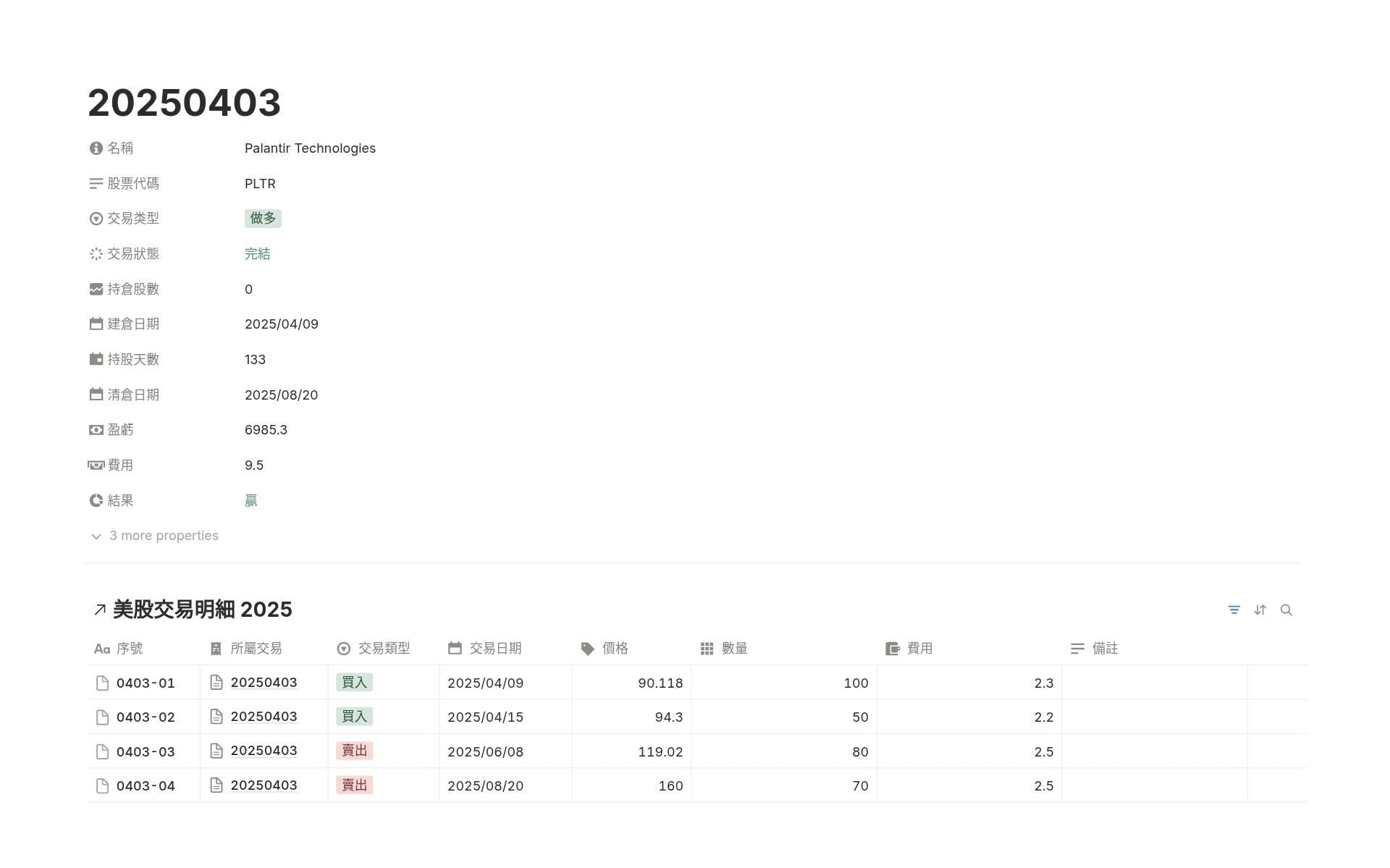Open 買入 tag in row 0403-02

(x=355, y=717)
